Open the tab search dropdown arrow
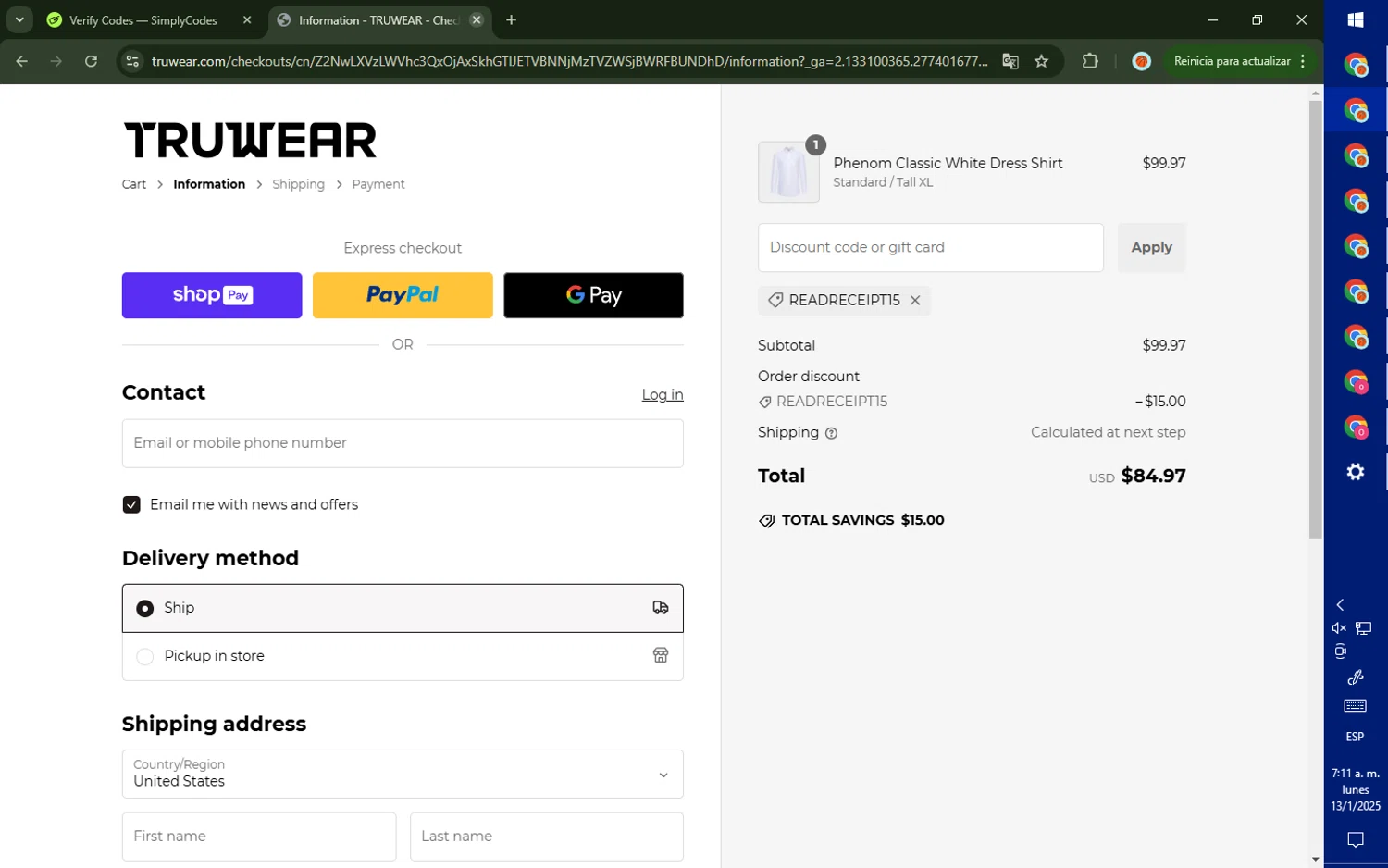 (19, 19)
